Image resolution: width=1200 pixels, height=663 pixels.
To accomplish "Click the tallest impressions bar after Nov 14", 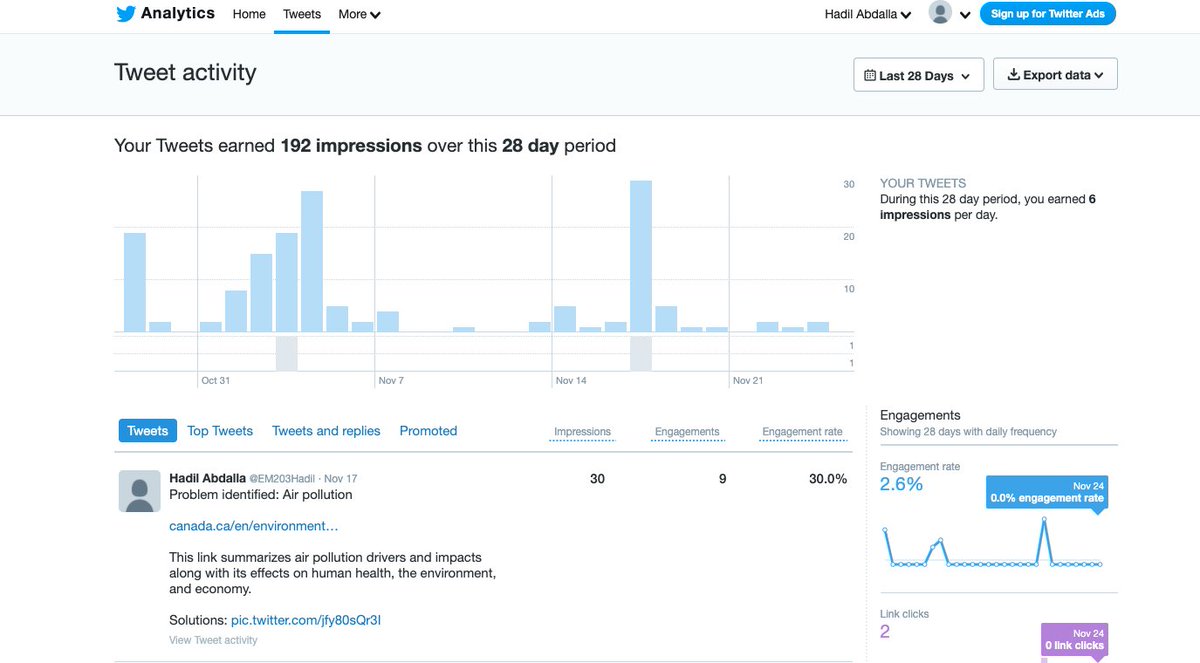I will [641, 256].
